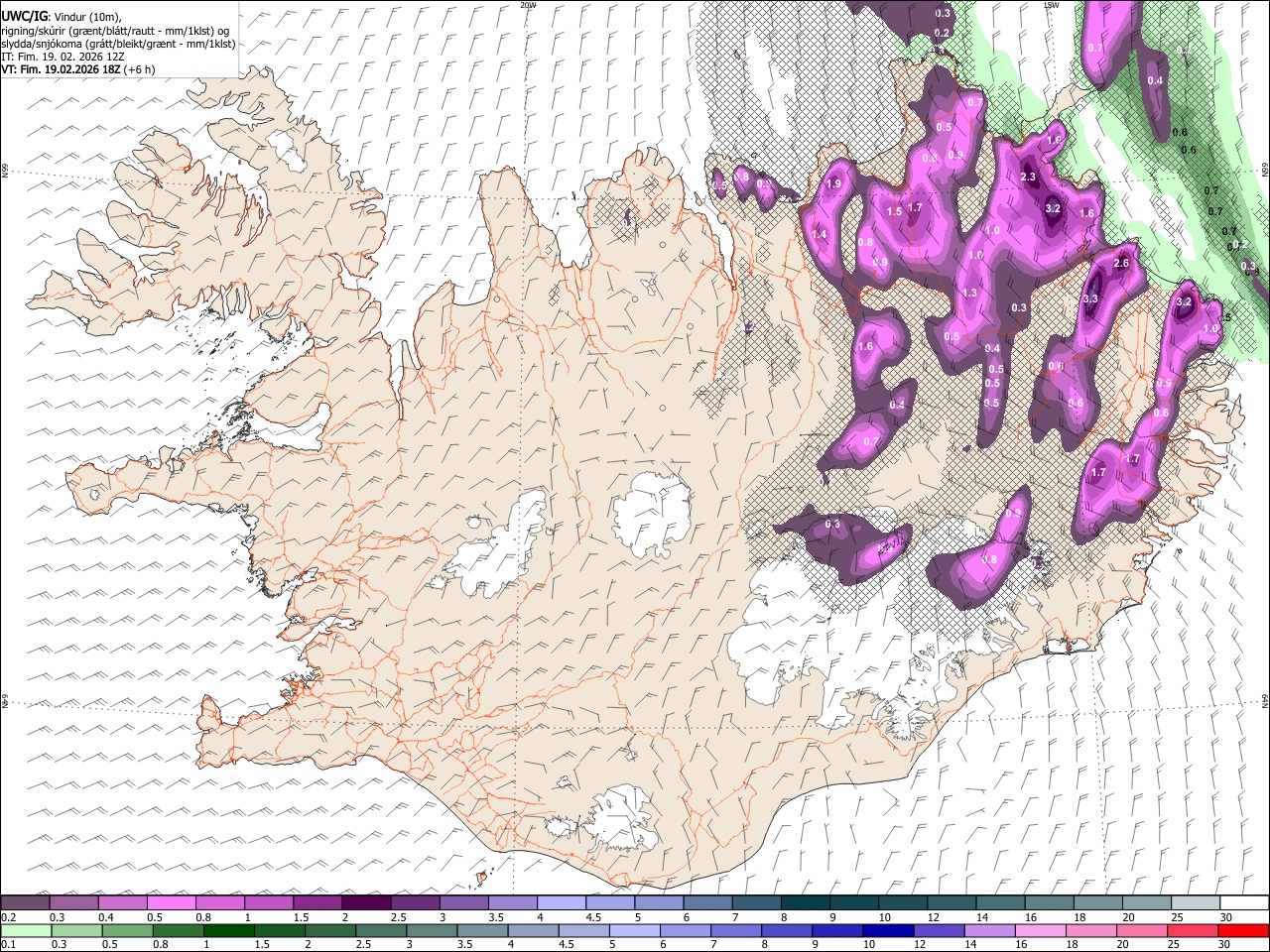Select the rain legend swatch labeled 4.5
This screenshot has height=952, width=1270.
583,930
